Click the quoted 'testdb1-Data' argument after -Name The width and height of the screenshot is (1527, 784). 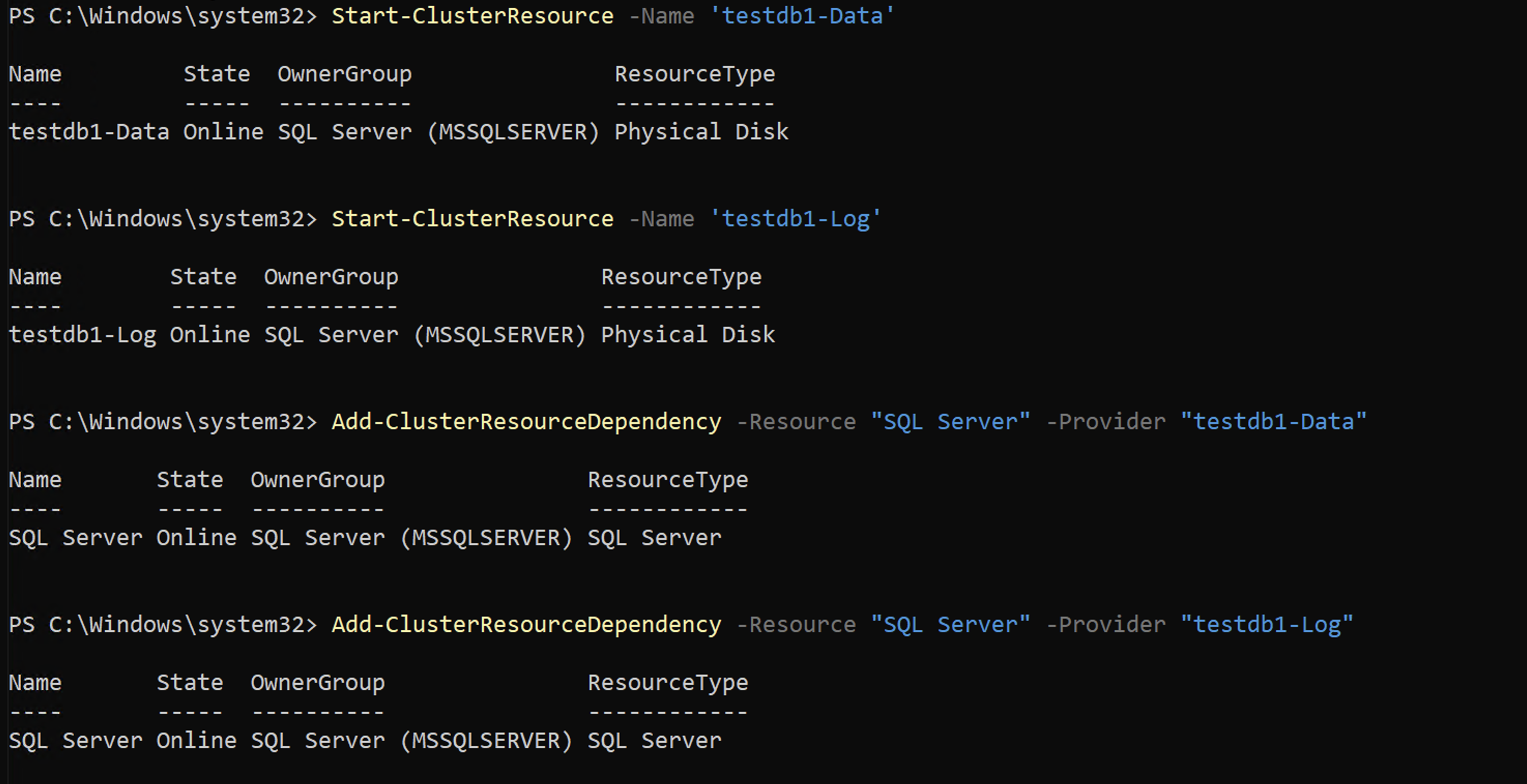pyautogui.click(x=802, y=16)
